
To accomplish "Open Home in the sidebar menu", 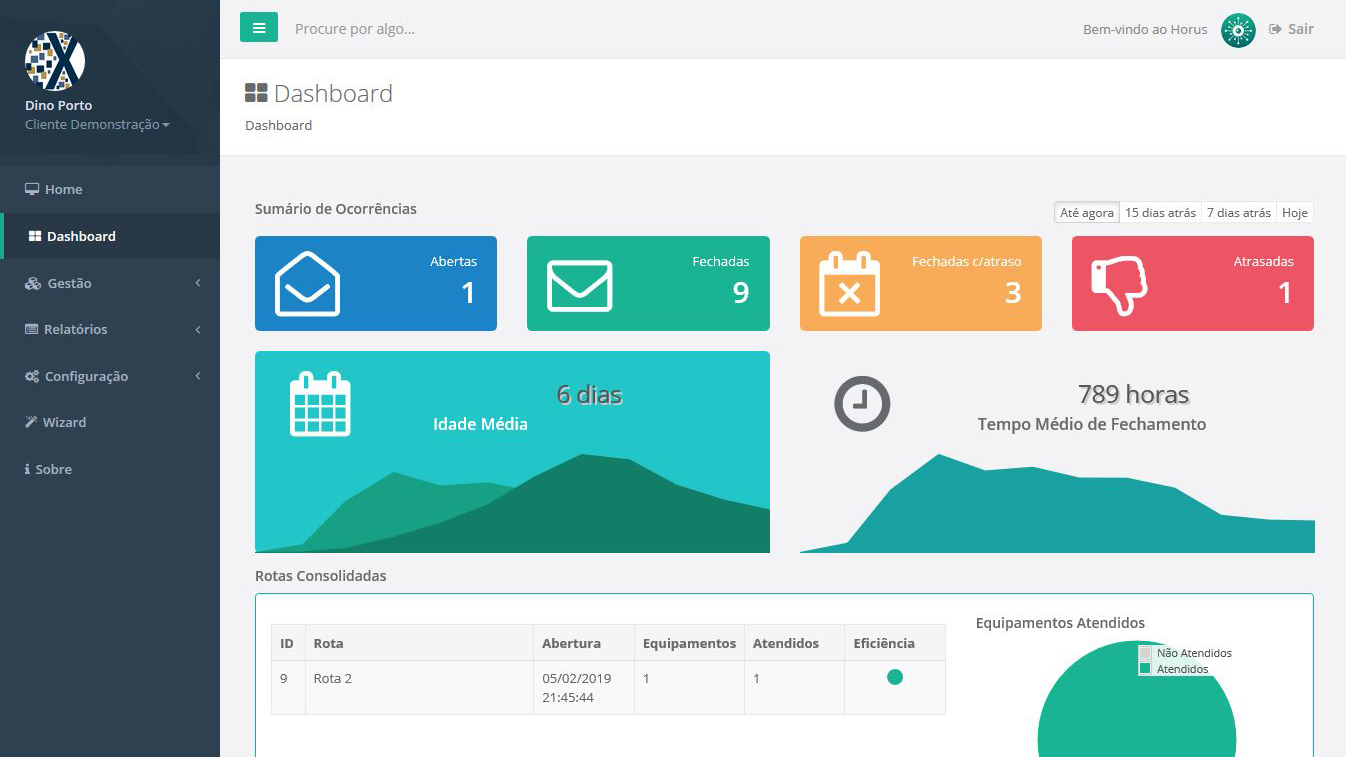I will [110, 189].
